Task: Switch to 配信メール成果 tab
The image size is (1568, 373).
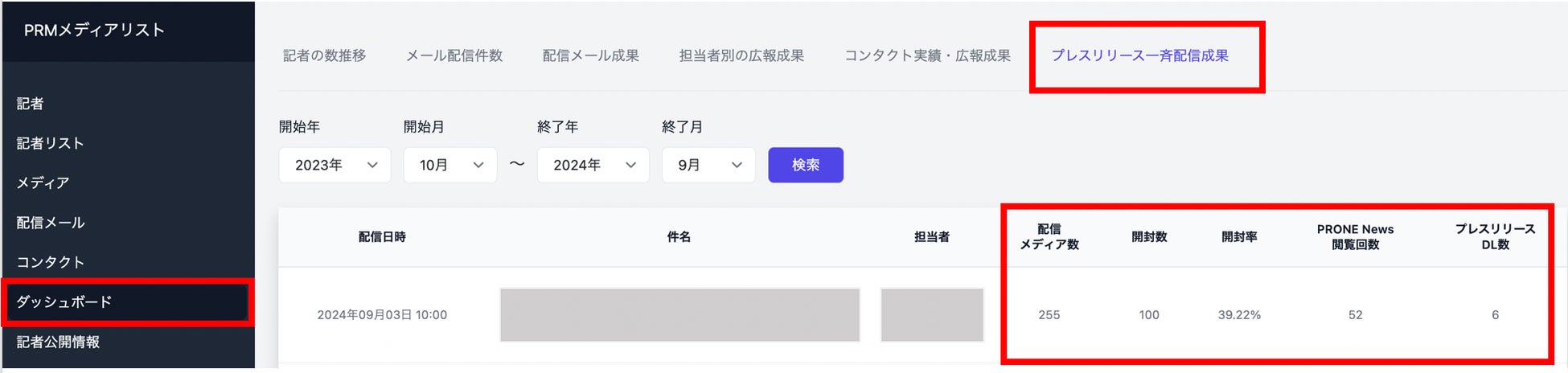Action: 590,55
